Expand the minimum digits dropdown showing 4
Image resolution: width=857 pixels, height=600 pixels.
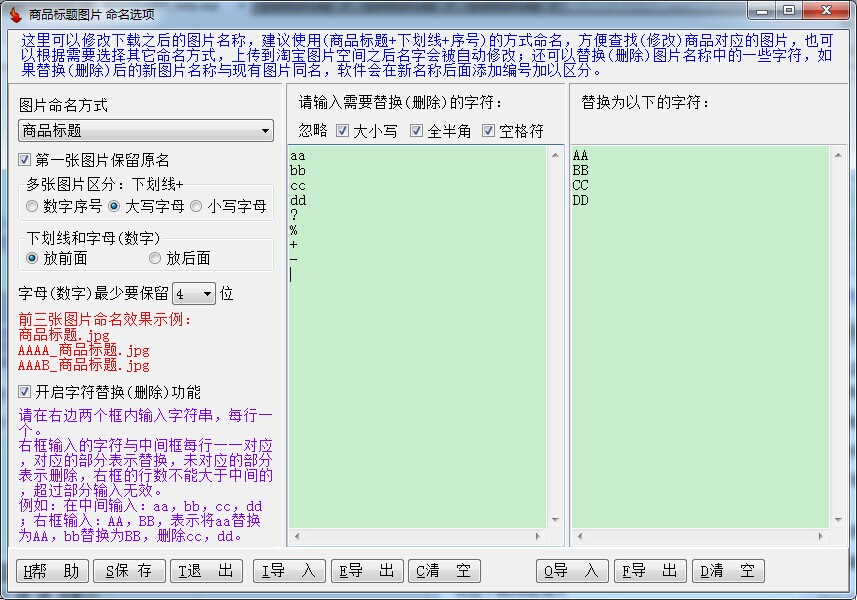pos(194,294)
